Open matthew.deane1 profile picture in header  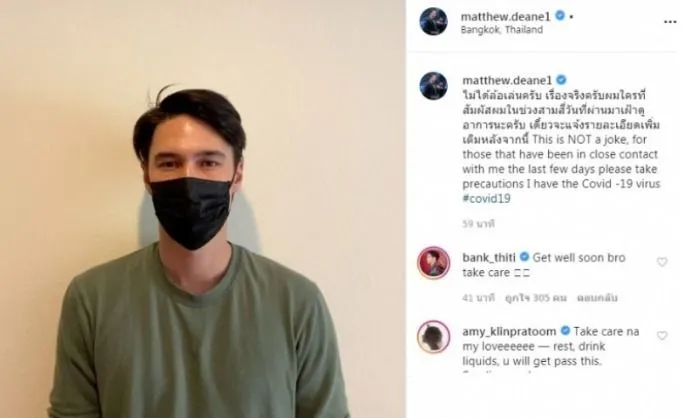point(433,21)
